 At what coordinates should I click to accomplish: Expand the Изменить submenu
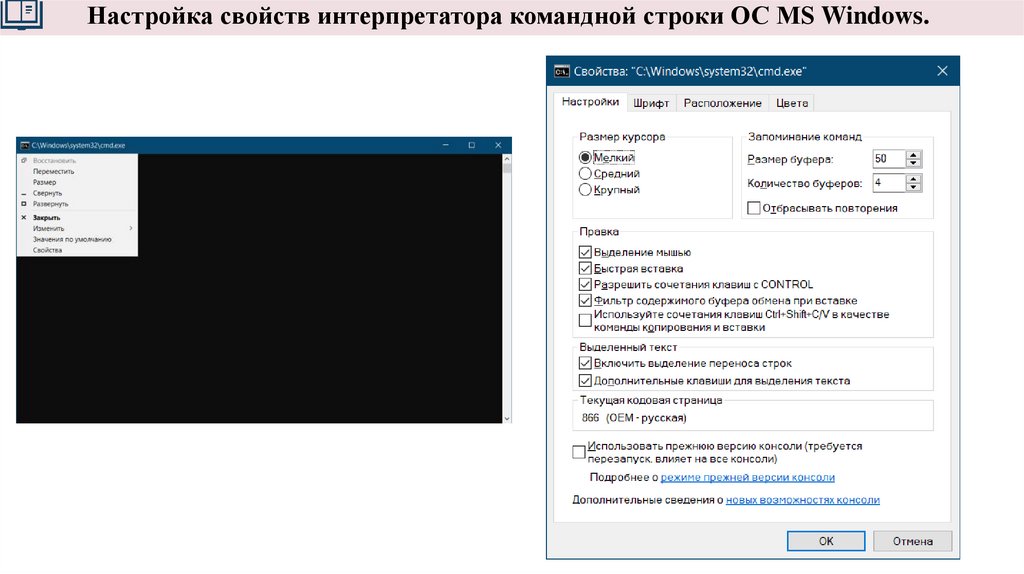tap(77, 229)
